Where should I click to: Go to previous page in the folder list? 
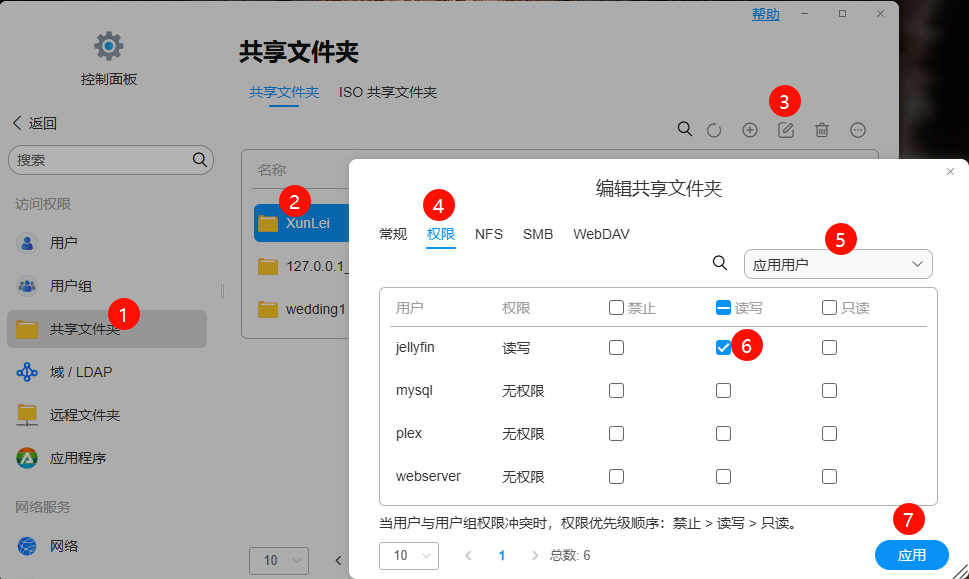338,560
